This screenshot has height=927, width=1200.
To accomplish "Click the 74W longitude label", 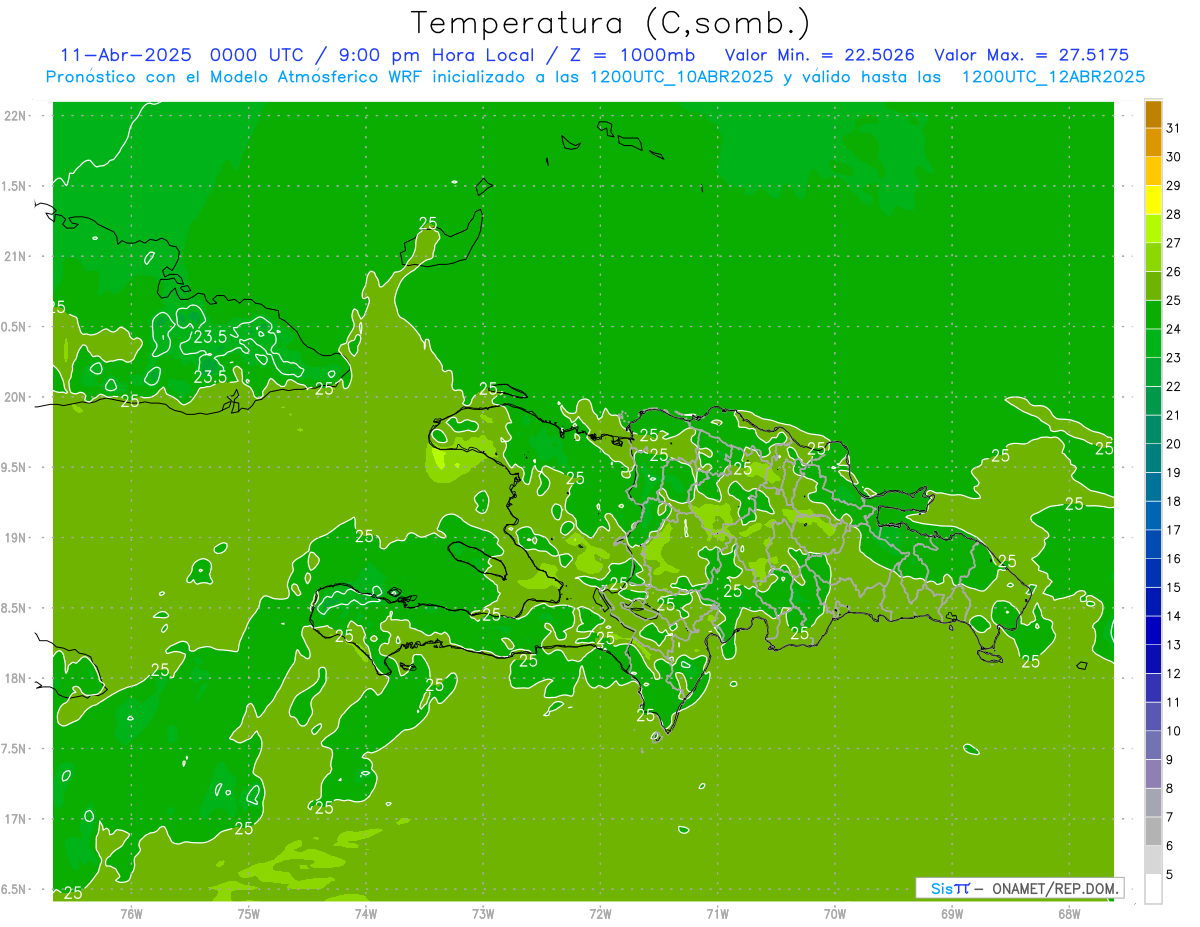I will tap(366, 913).
